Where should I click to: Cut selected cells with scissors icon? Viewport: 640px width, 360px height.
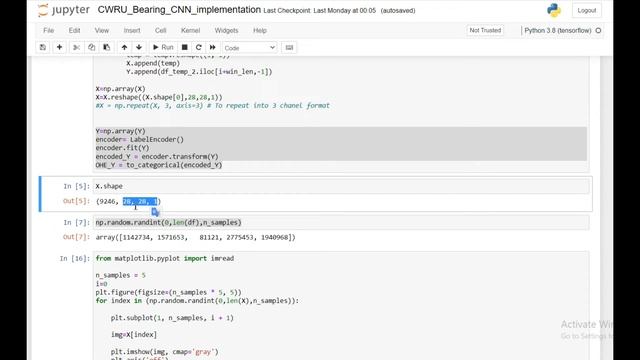[x=76, y=47]
